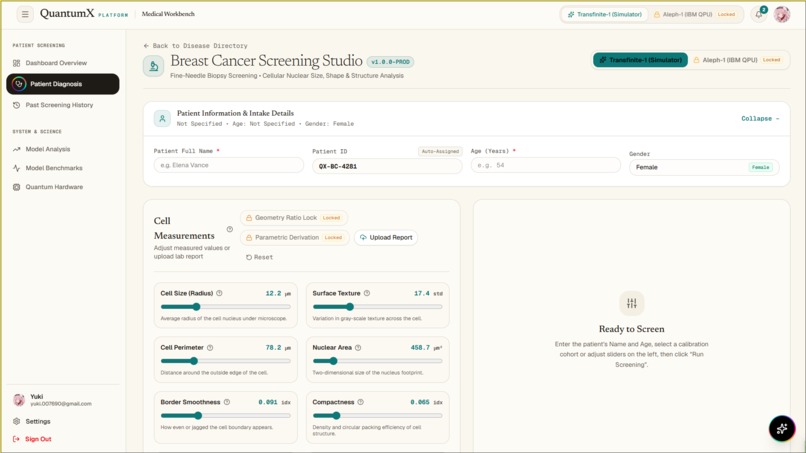The image size is (806, 453).
Task: Select Transfinite-1 (Simulator) in top bar
Action: [x=605, y=14]
